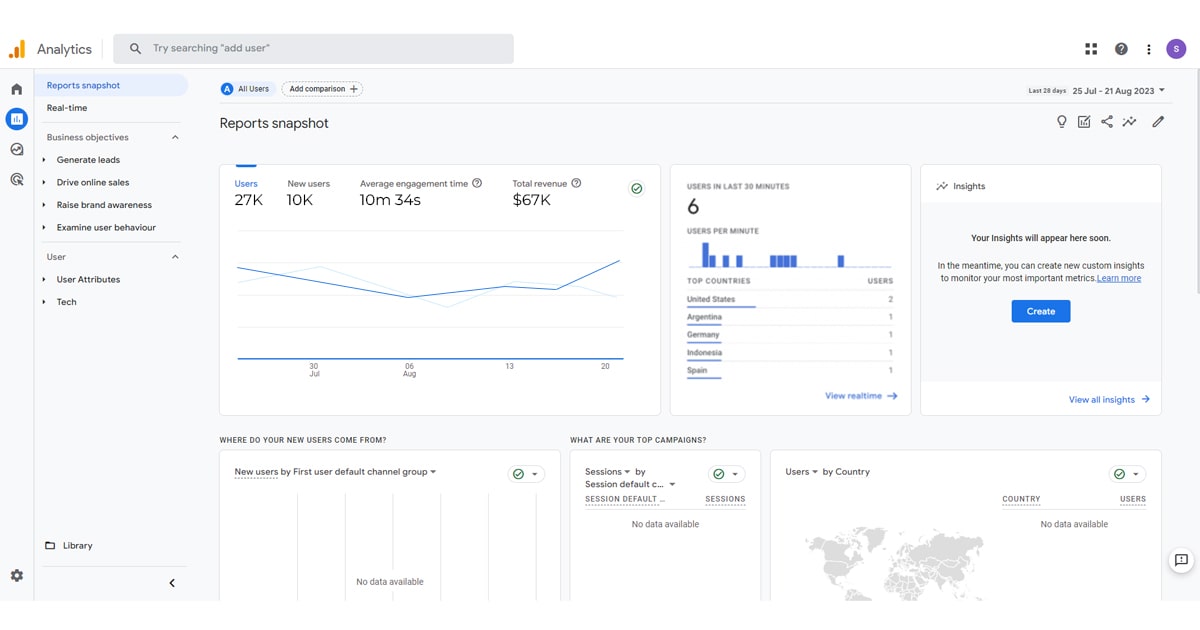Collapse the Business objectives section

[x=175, y=137]
